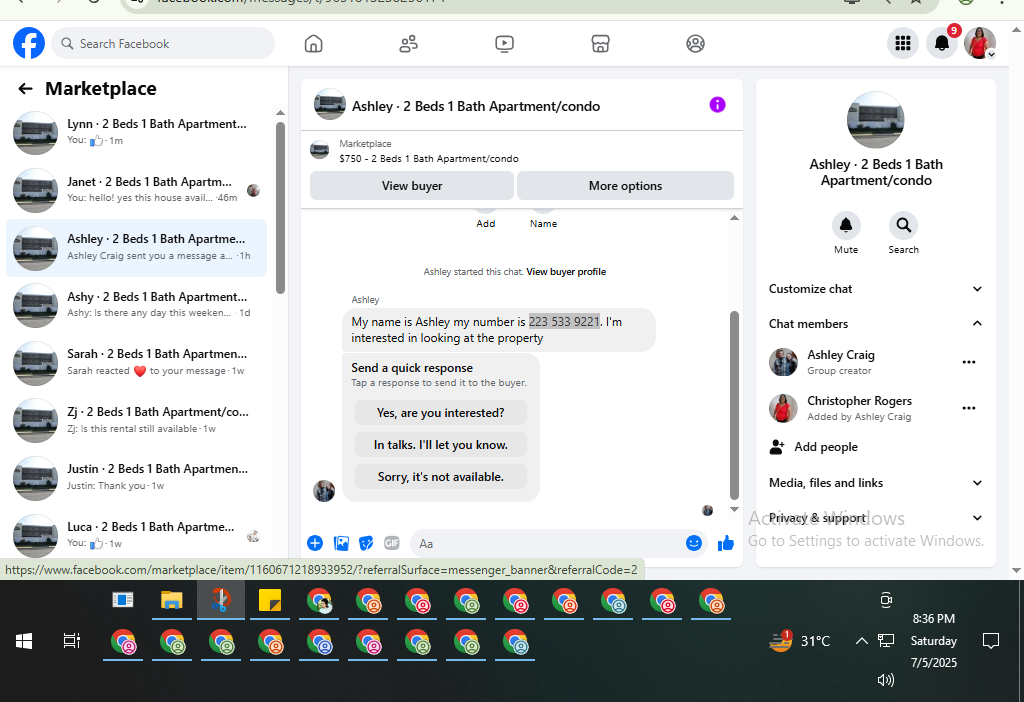Open the account profile picture menu

pyautogui.click(x=980, y=43)
